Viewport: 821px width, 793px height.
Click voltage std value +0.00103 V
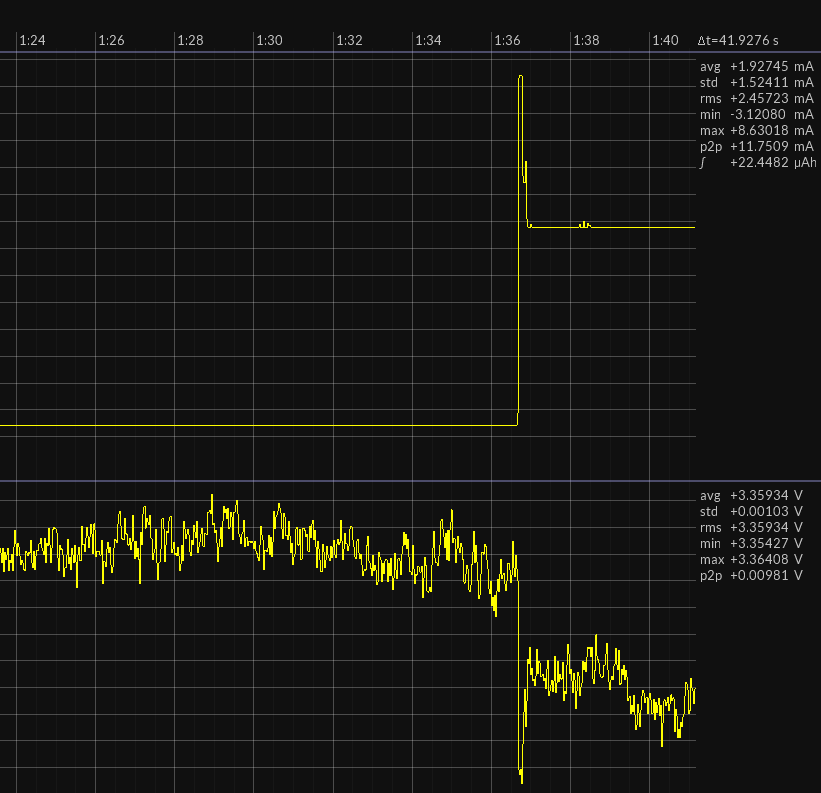[x=766, y=511]
